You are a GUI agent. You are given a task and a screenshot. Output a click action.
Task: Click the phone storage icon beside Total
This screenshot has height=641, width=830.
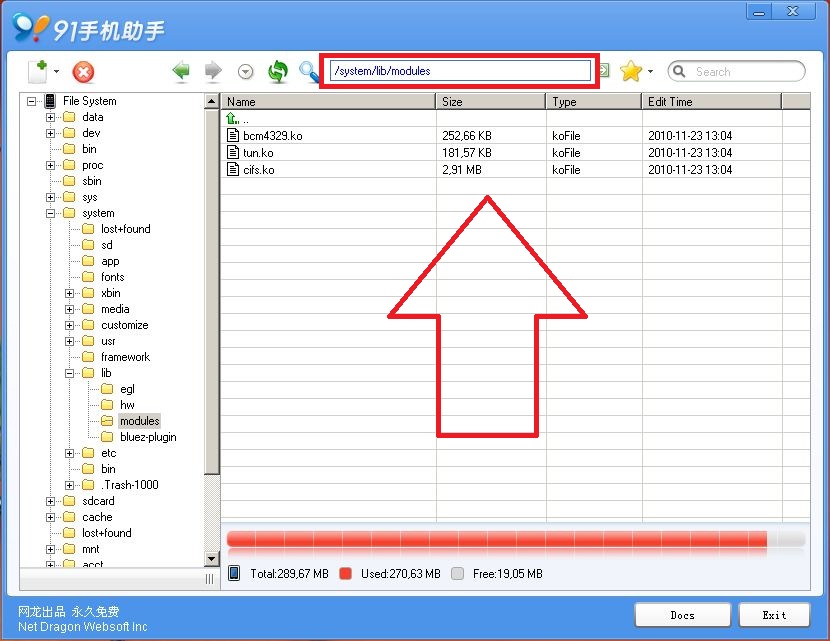point(234,573)
